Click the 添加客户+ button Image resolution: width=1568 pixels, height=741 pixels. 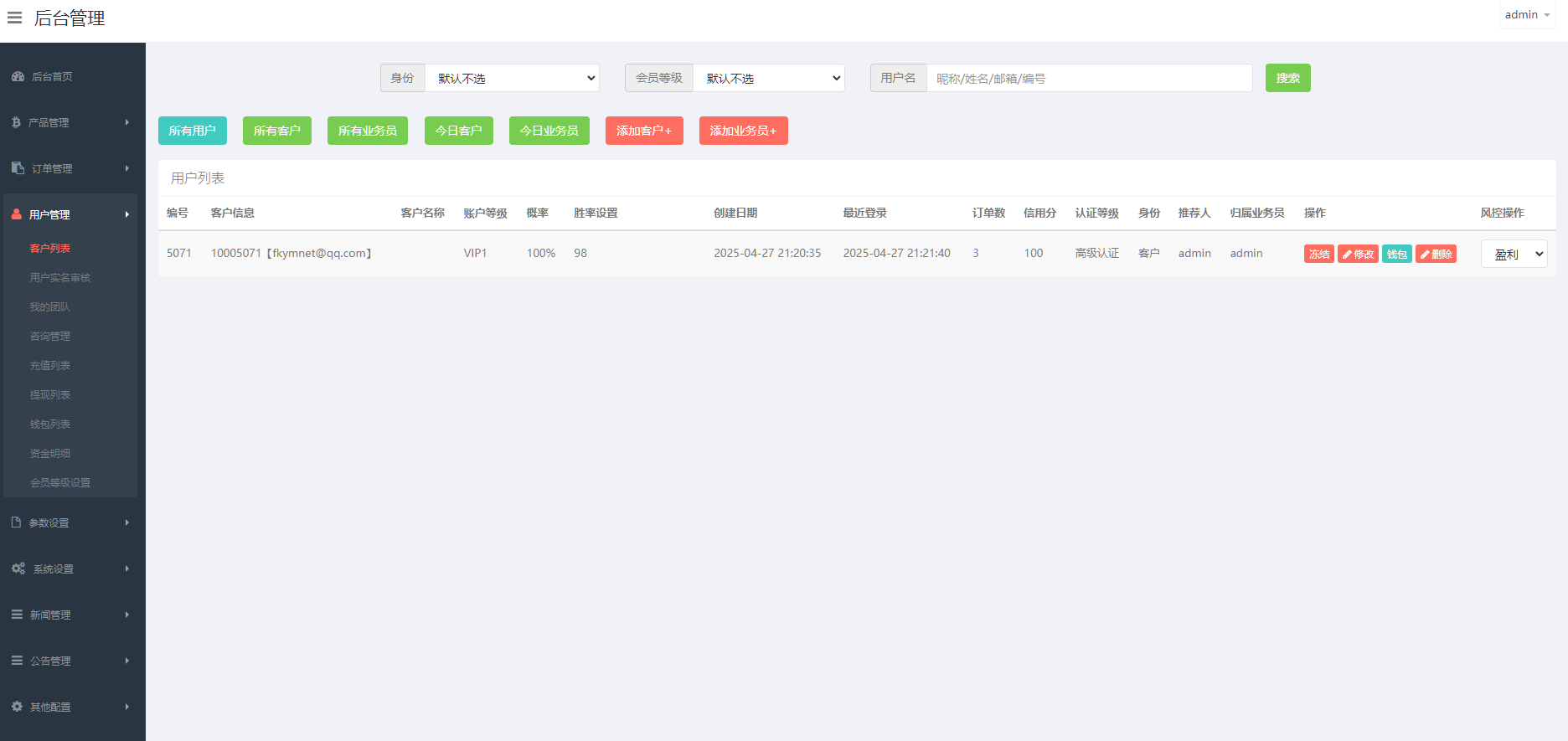[x=643, y=131]
